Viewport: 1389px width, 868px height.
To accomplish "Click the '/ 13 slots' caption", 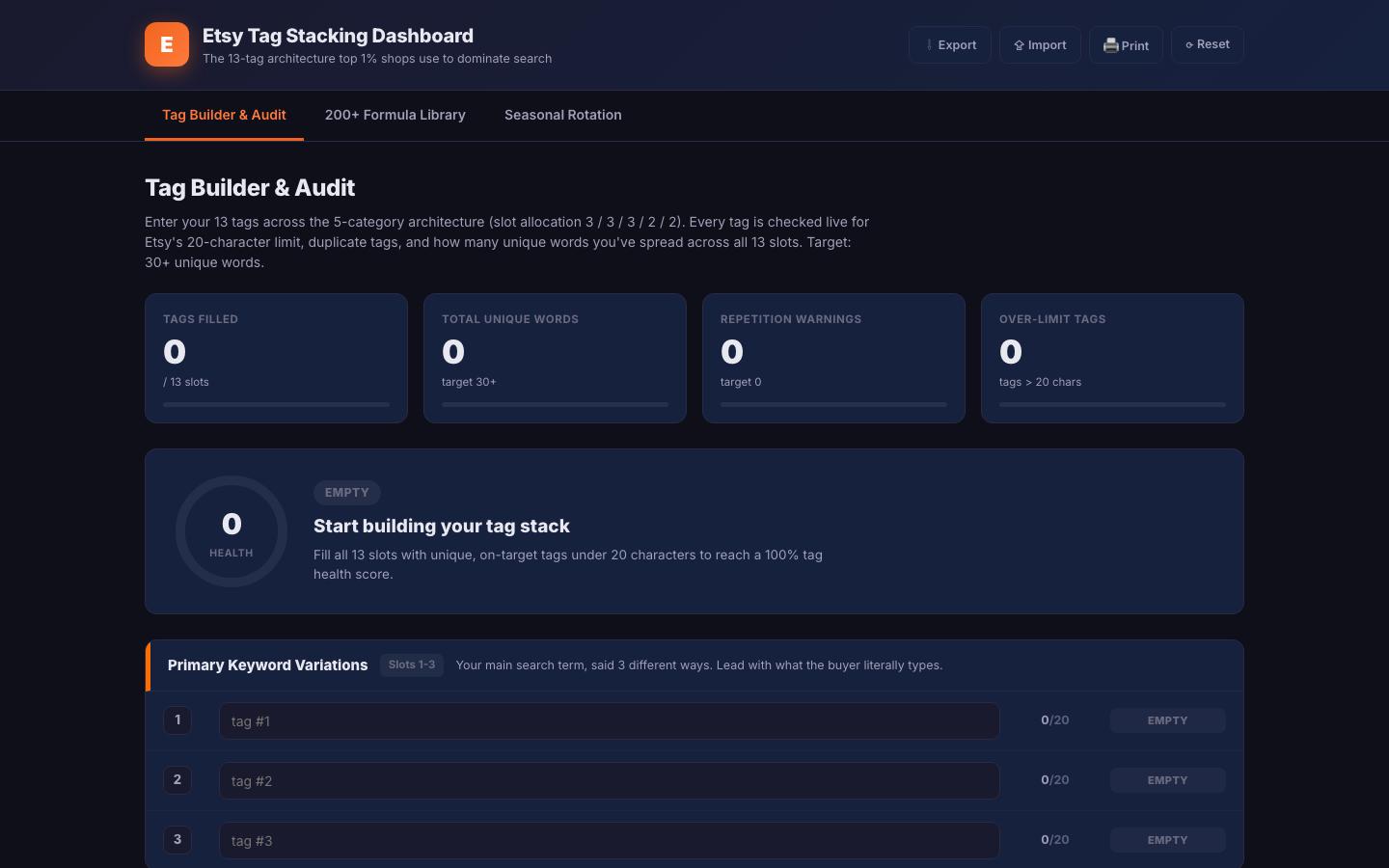I will (x=186, y=382).
